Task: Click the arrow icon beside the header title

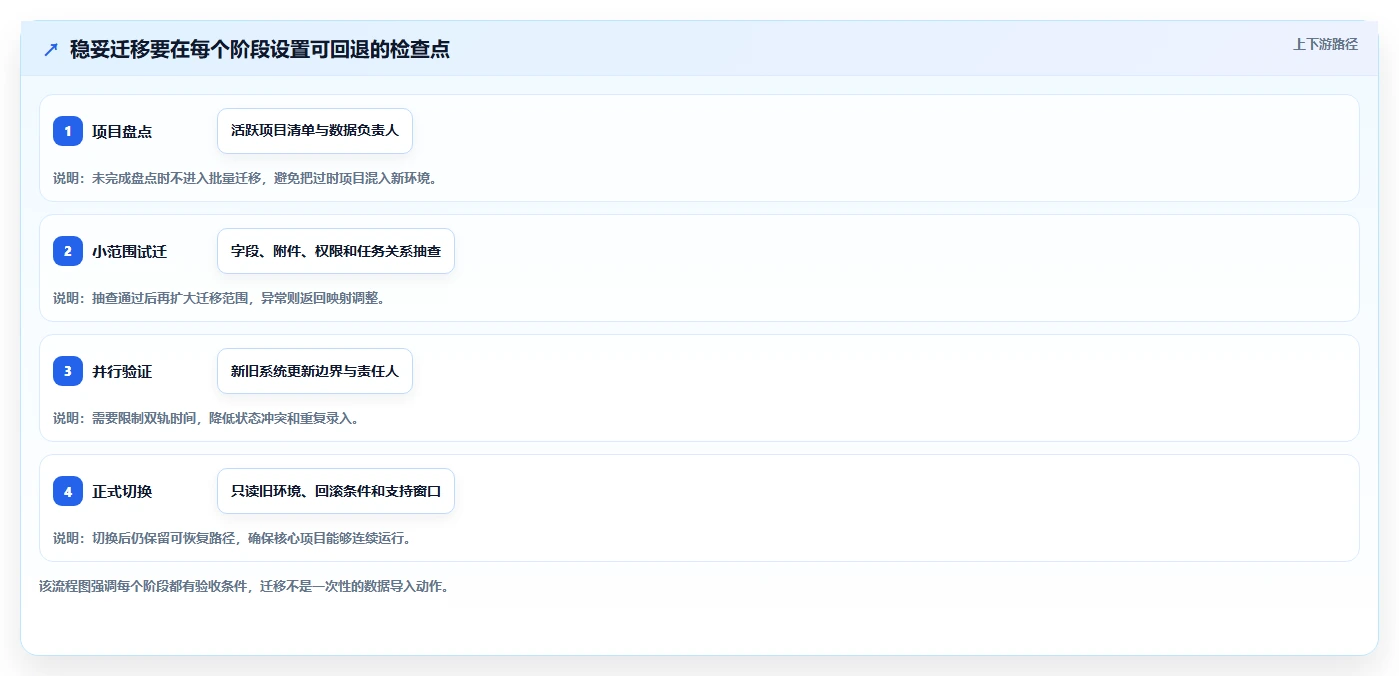Action: (51, 49)
